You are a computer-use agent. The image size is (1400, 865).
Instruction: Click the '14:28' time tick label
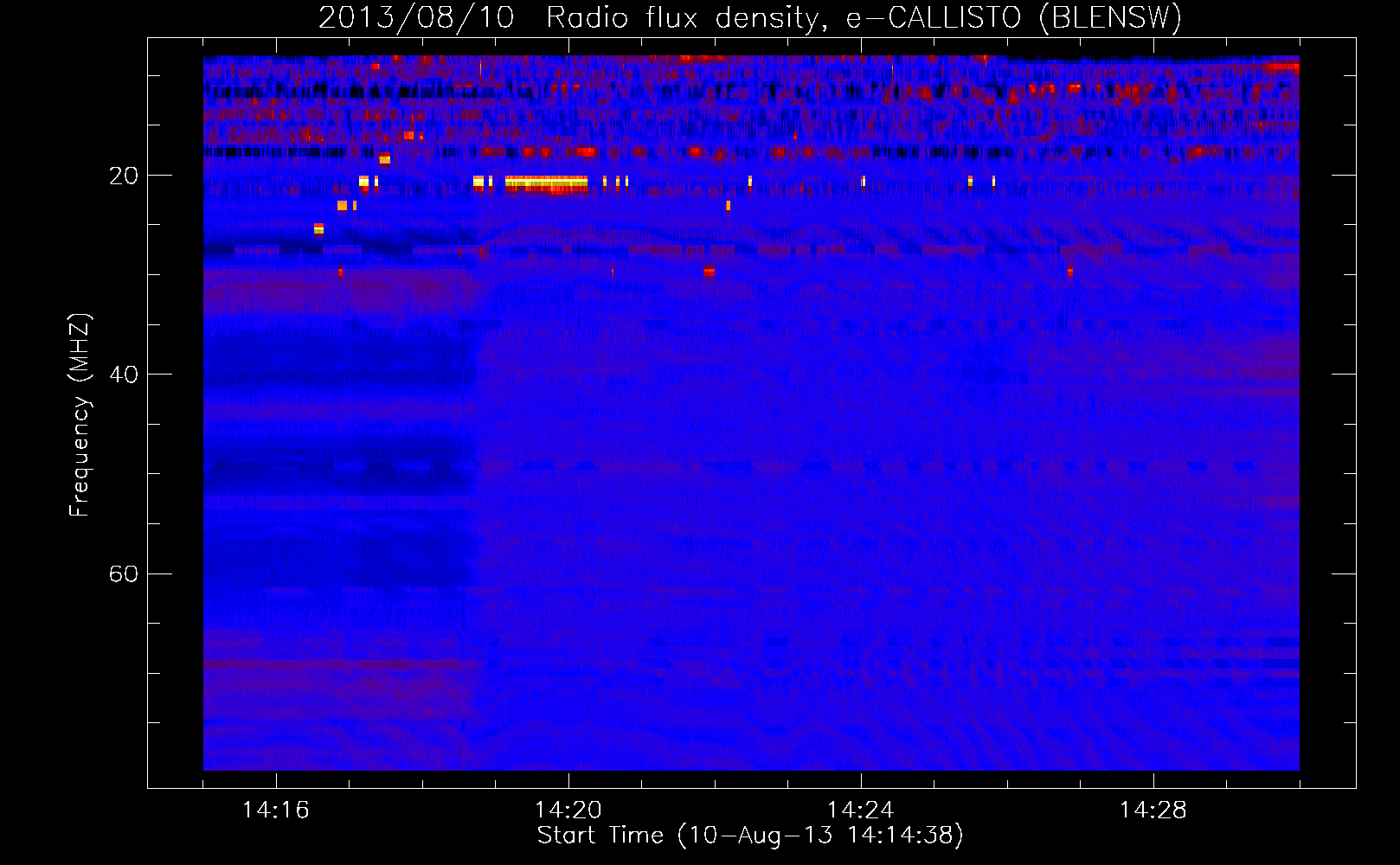pos(1153,811)
